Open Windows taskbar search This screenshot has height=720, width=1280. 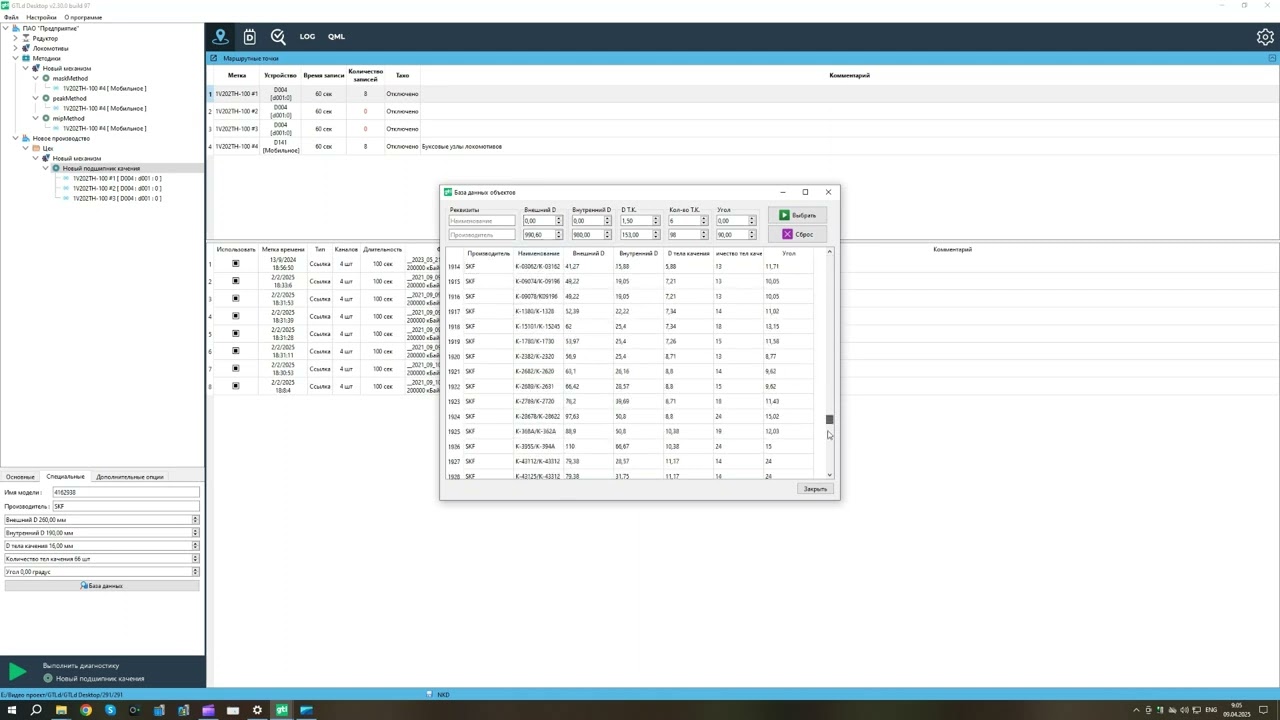(36, 710)
